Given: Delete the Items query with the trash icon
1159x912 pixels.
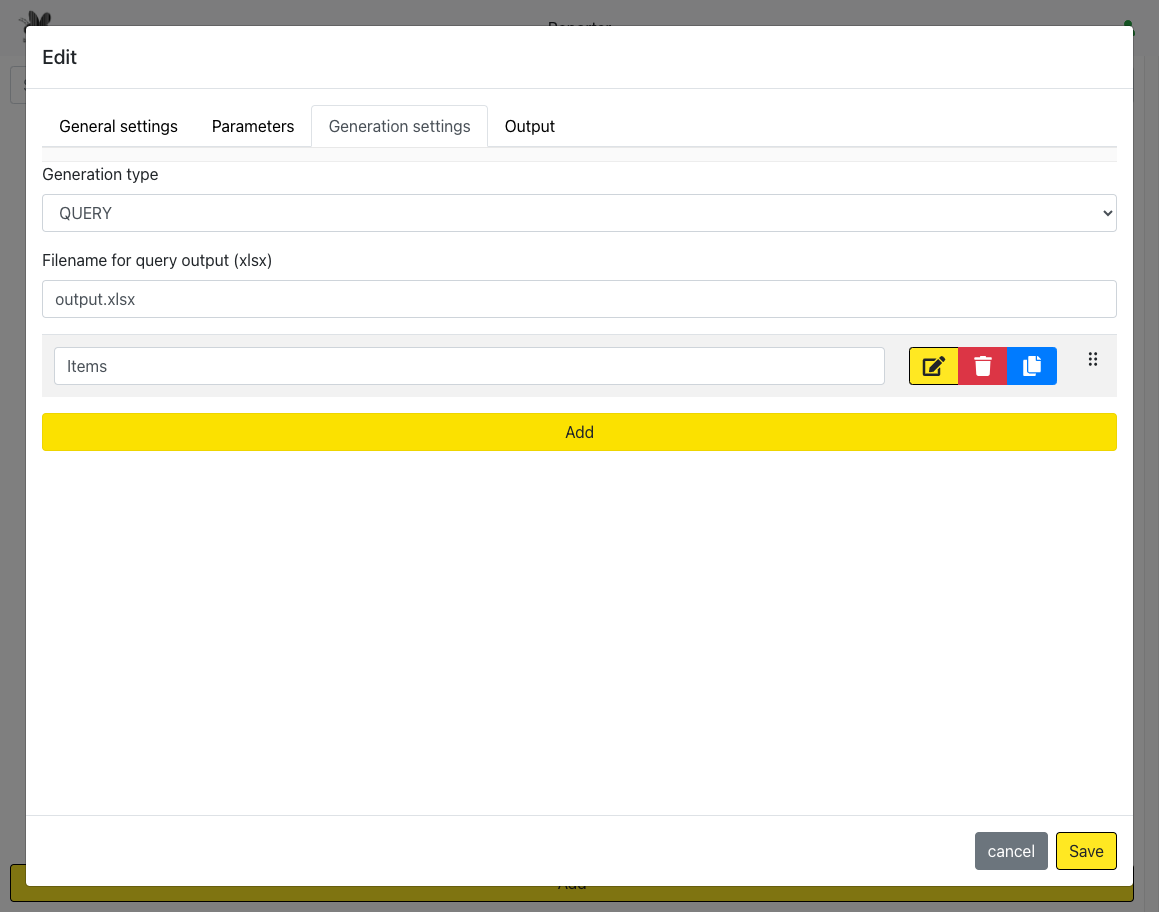Looking at the screenshot, I should click(x=983, y=366).
